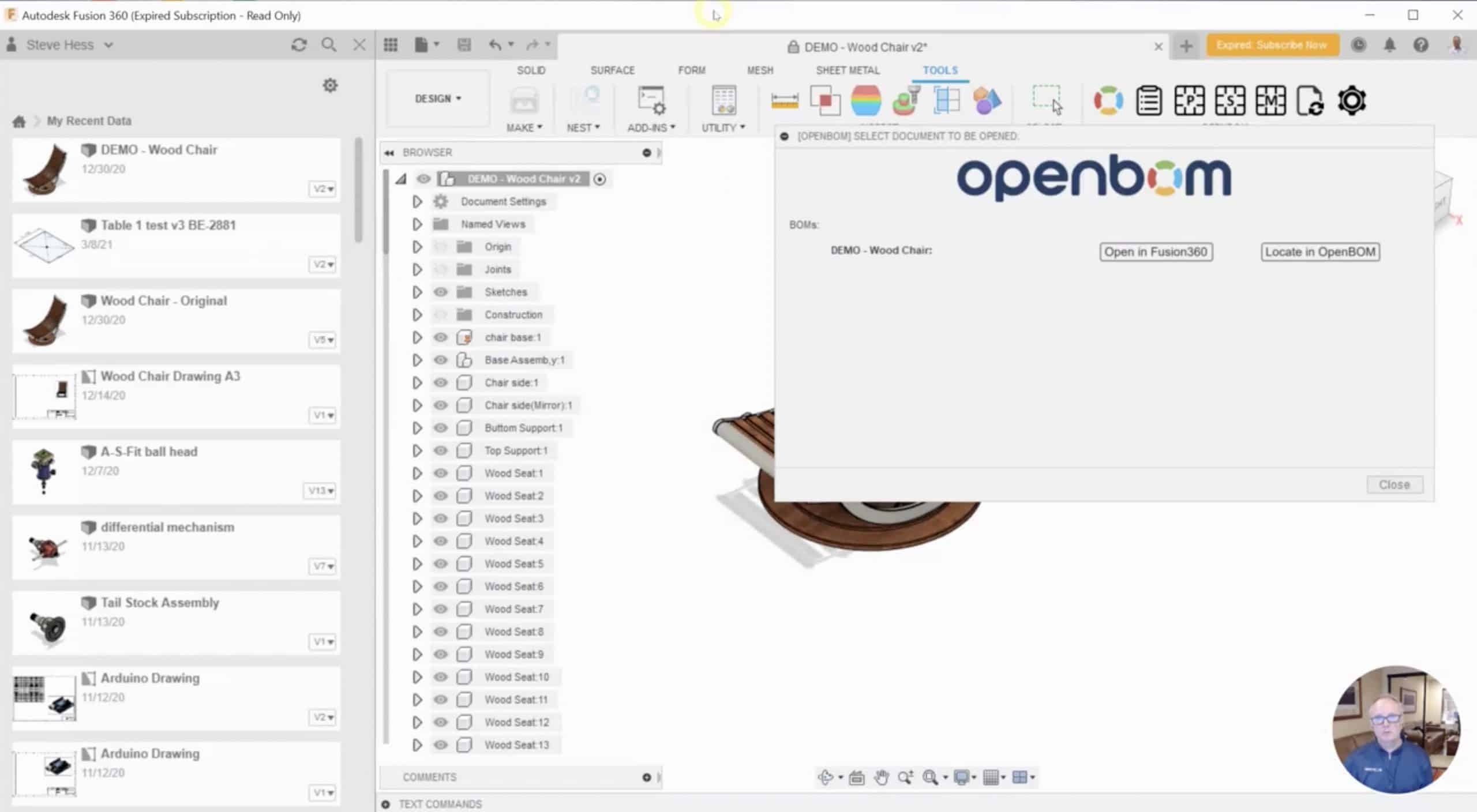The height and width of the screenshot is (812, 1477).
Task: Select the Measure tool
Action: (785, 101)
